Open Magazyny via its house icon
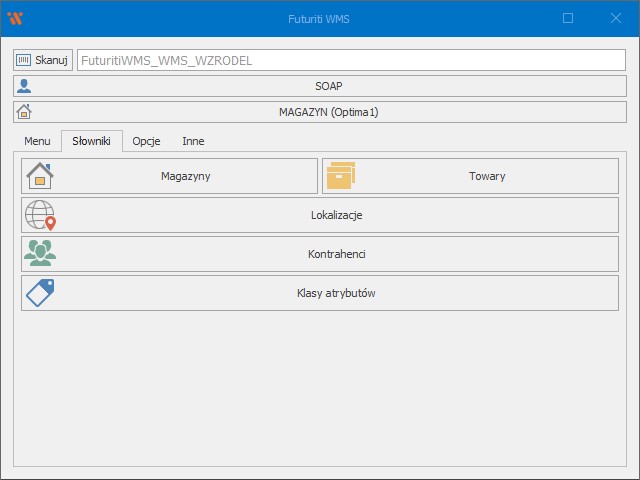This screenshot has height=480, width=640. click(39, 176)
